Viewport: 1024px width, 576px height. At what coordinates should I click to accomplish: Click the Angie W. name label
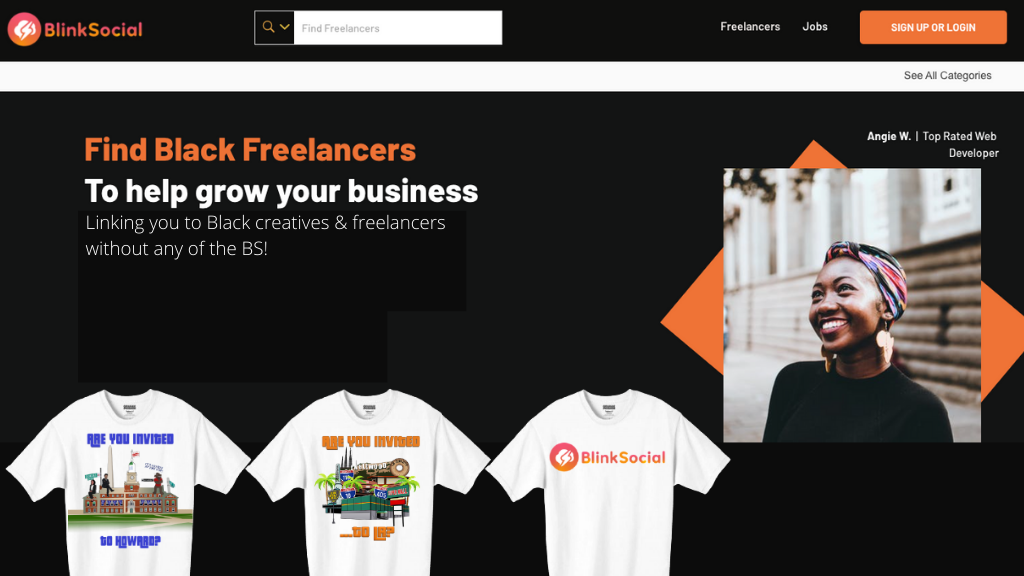(x=888, y=136)
